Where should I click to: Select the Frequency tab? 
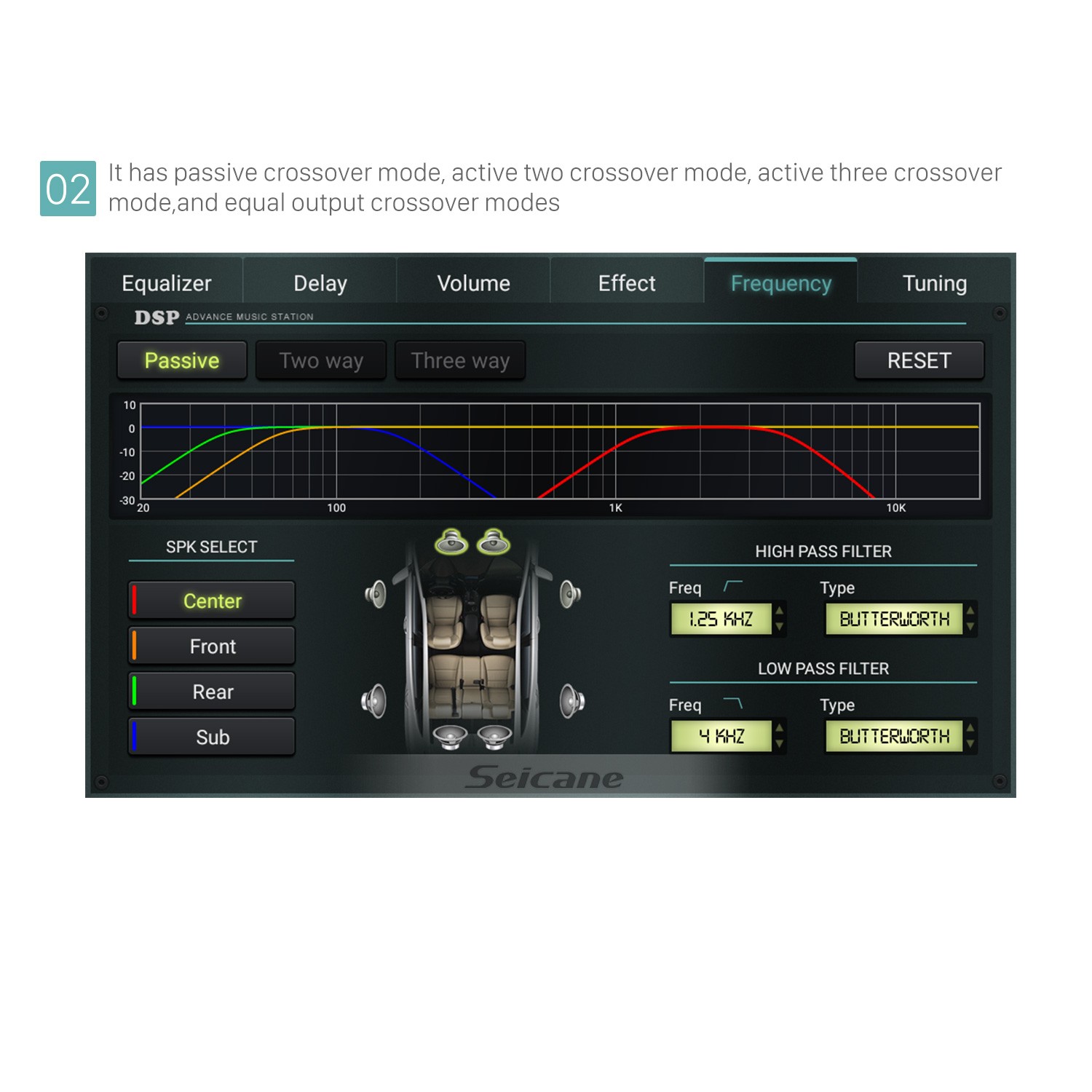780,282
